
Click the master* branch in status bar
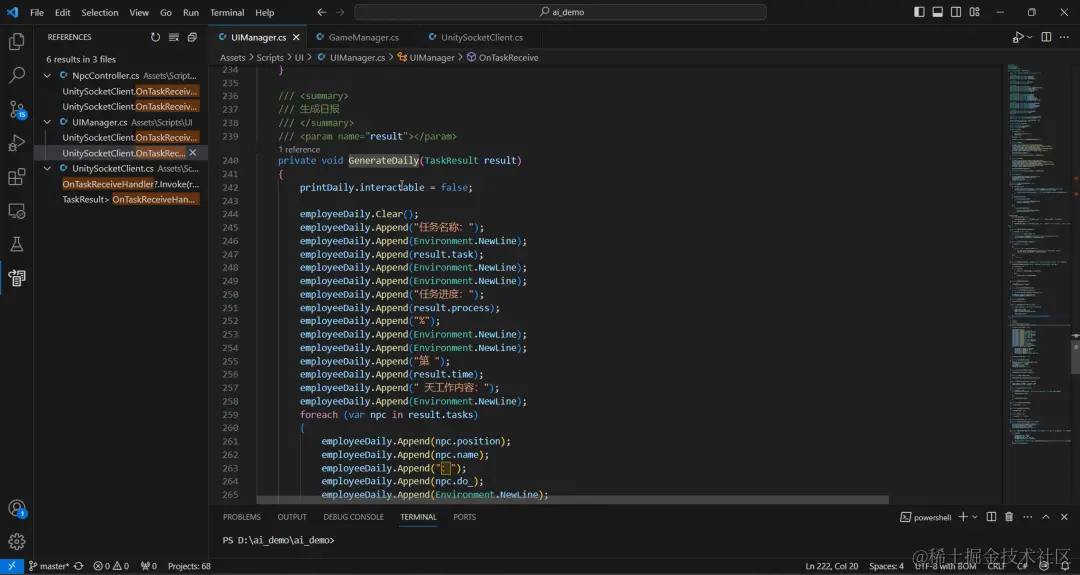(48, 566)
